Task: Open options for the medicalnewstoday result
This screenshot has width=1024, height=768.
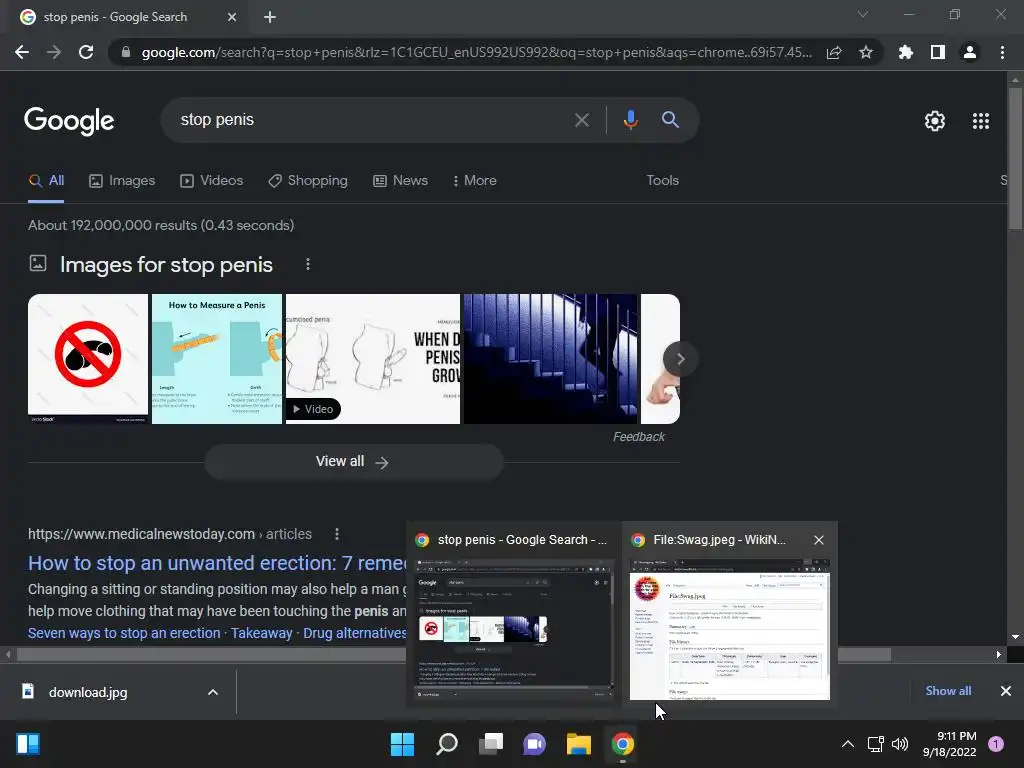Action: pos(337,534)
